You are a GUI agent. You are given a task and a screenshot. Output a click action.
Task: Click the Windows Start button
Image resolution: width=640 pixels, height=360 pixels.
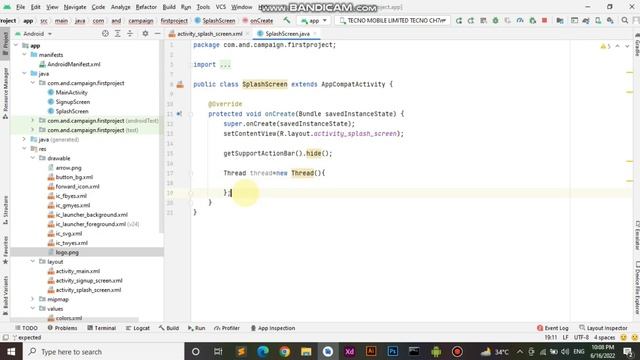pyautogui.click(x=11, y=351)
